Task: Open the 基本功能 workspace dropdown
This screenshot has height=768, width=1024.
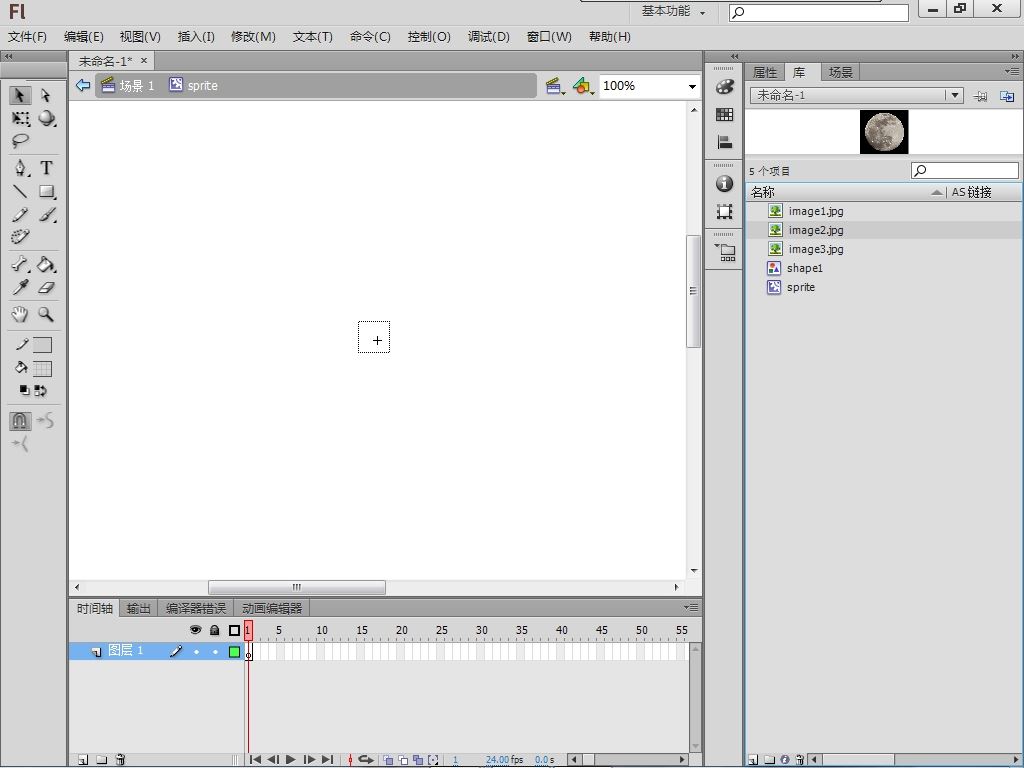Action: coord(673,11)
